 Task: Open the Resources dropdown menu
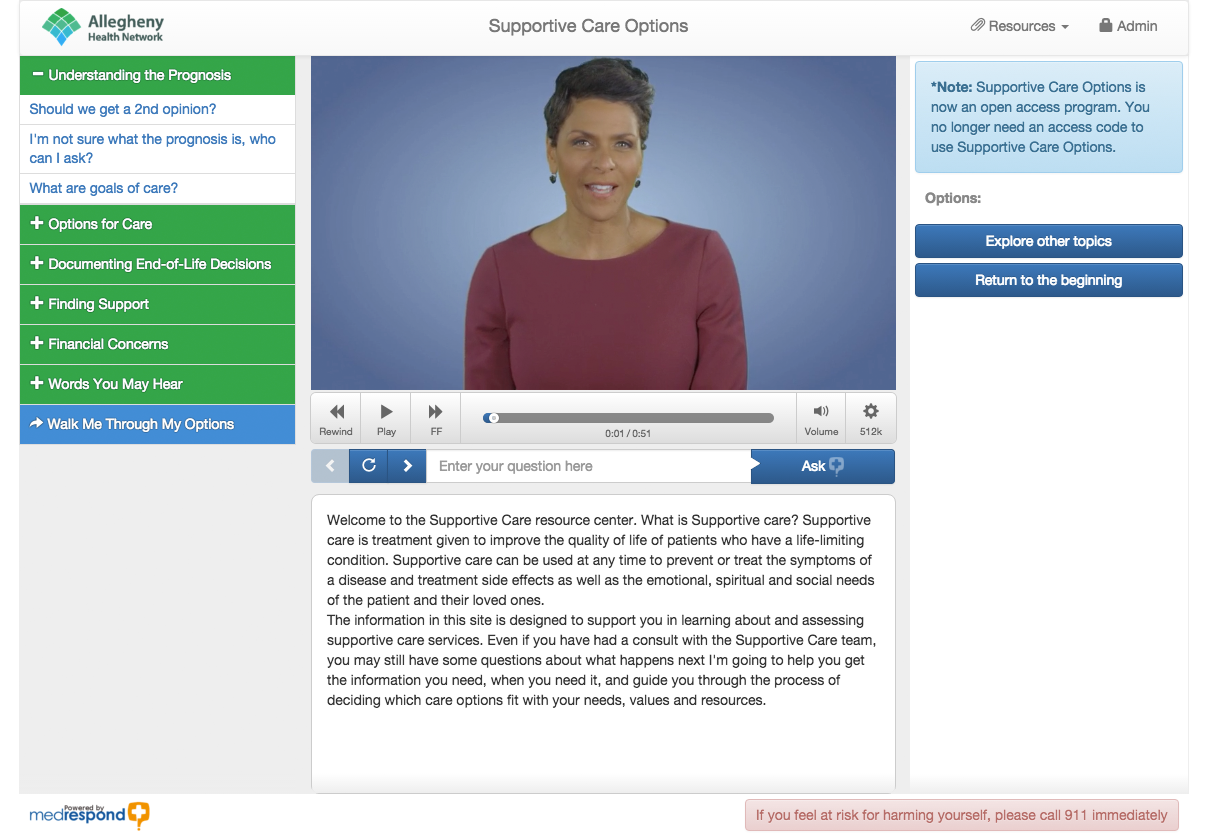coord(1019,27)
